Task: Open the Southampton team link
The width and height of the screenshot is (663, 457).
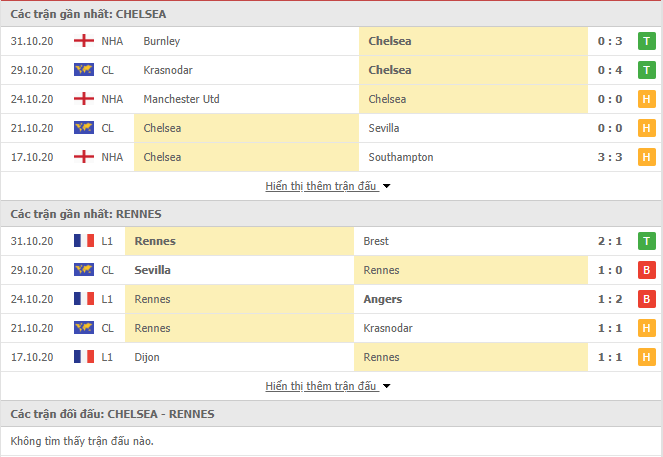Action: point(401,157)
